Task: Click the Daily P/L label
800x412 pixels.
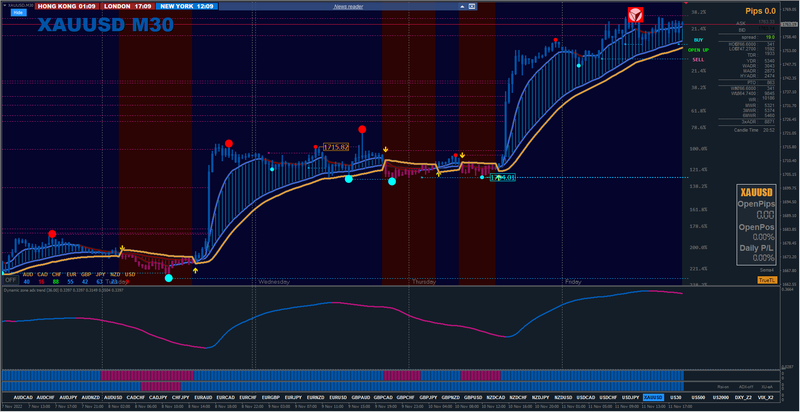Action: pos(756,248)
